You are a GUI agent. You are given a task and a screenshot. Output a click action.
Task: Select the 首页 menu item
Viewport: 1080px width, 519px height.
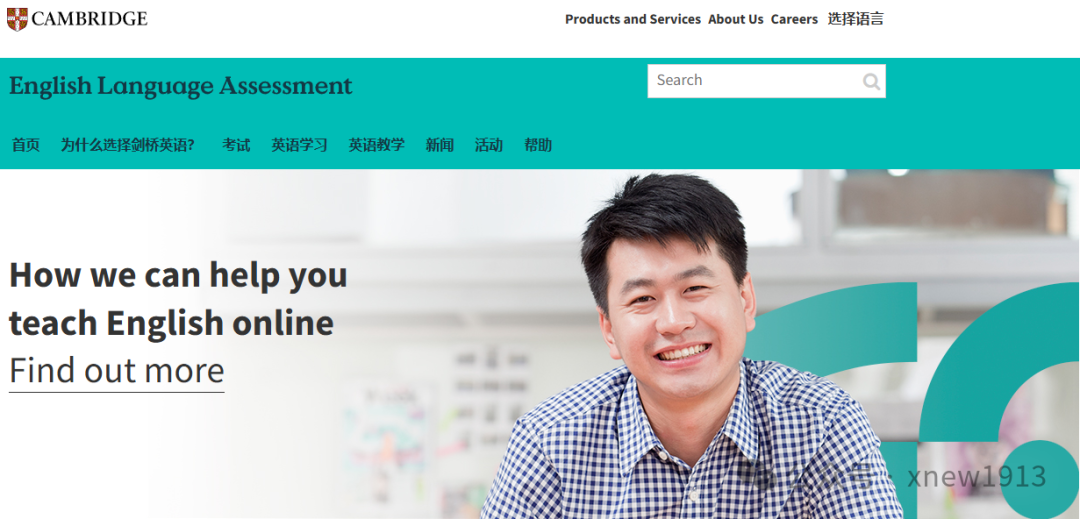[x=25, y=145]
